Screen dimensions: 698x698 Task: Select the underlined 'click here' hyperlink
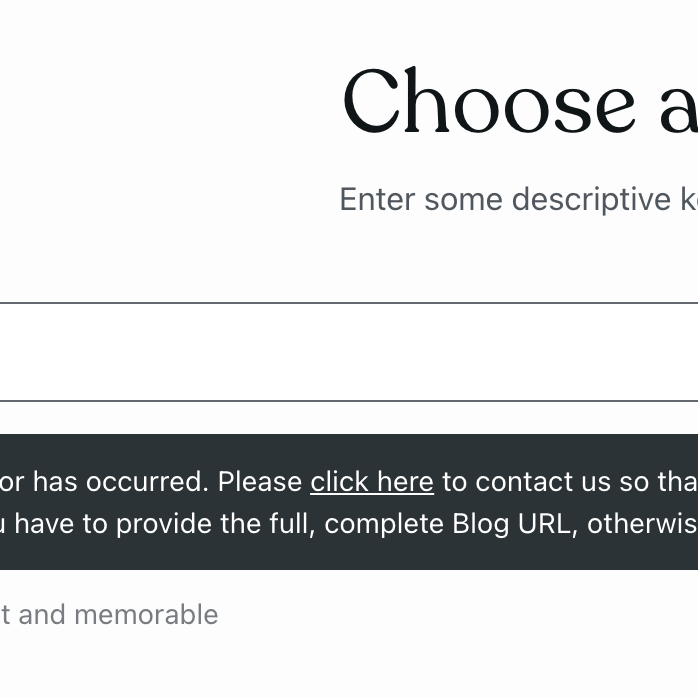[x=371, y=482]
